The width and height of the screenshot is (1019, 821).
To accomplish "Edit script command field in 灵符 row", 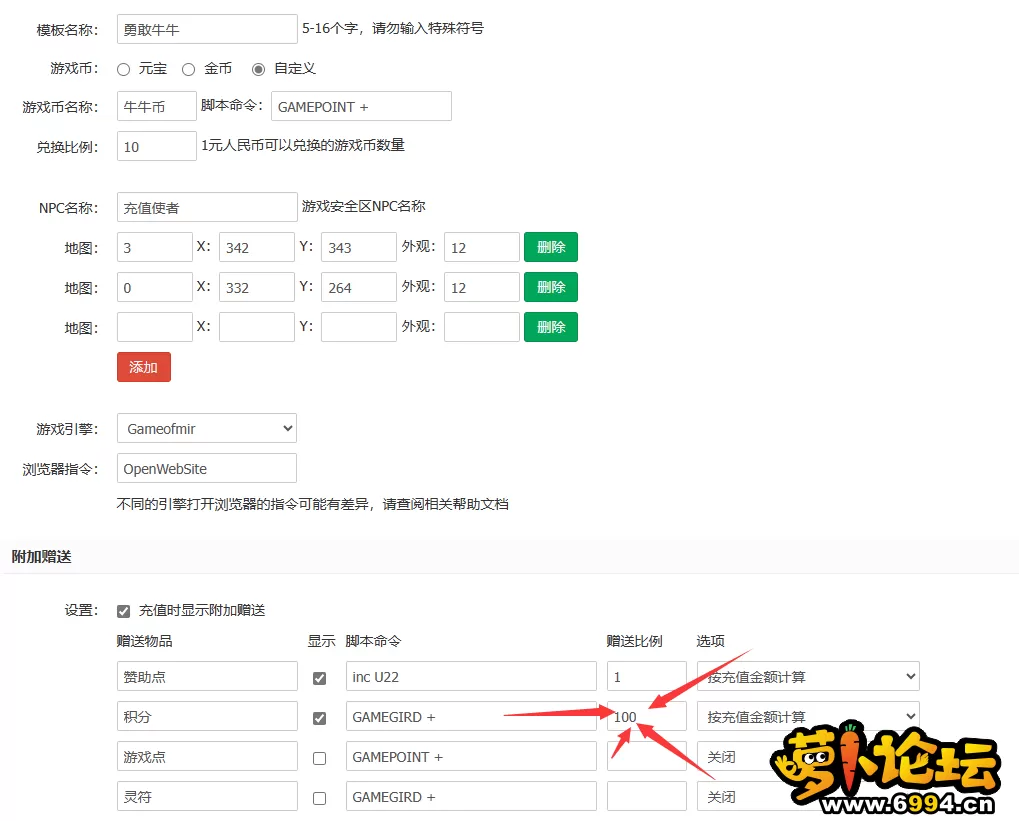I will (471, 796).
